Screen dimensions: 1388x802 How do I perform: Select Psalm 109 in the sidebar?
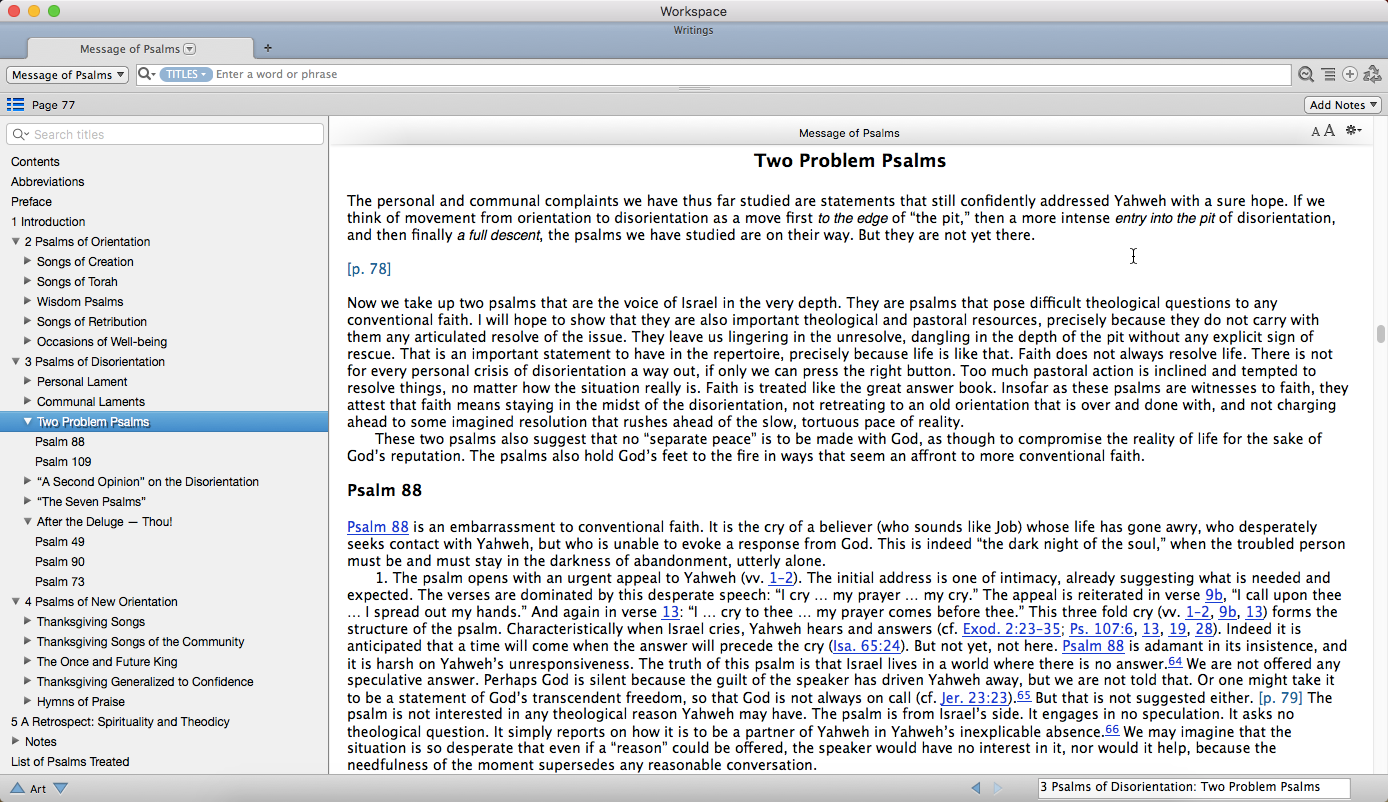[x=63, y=462]
